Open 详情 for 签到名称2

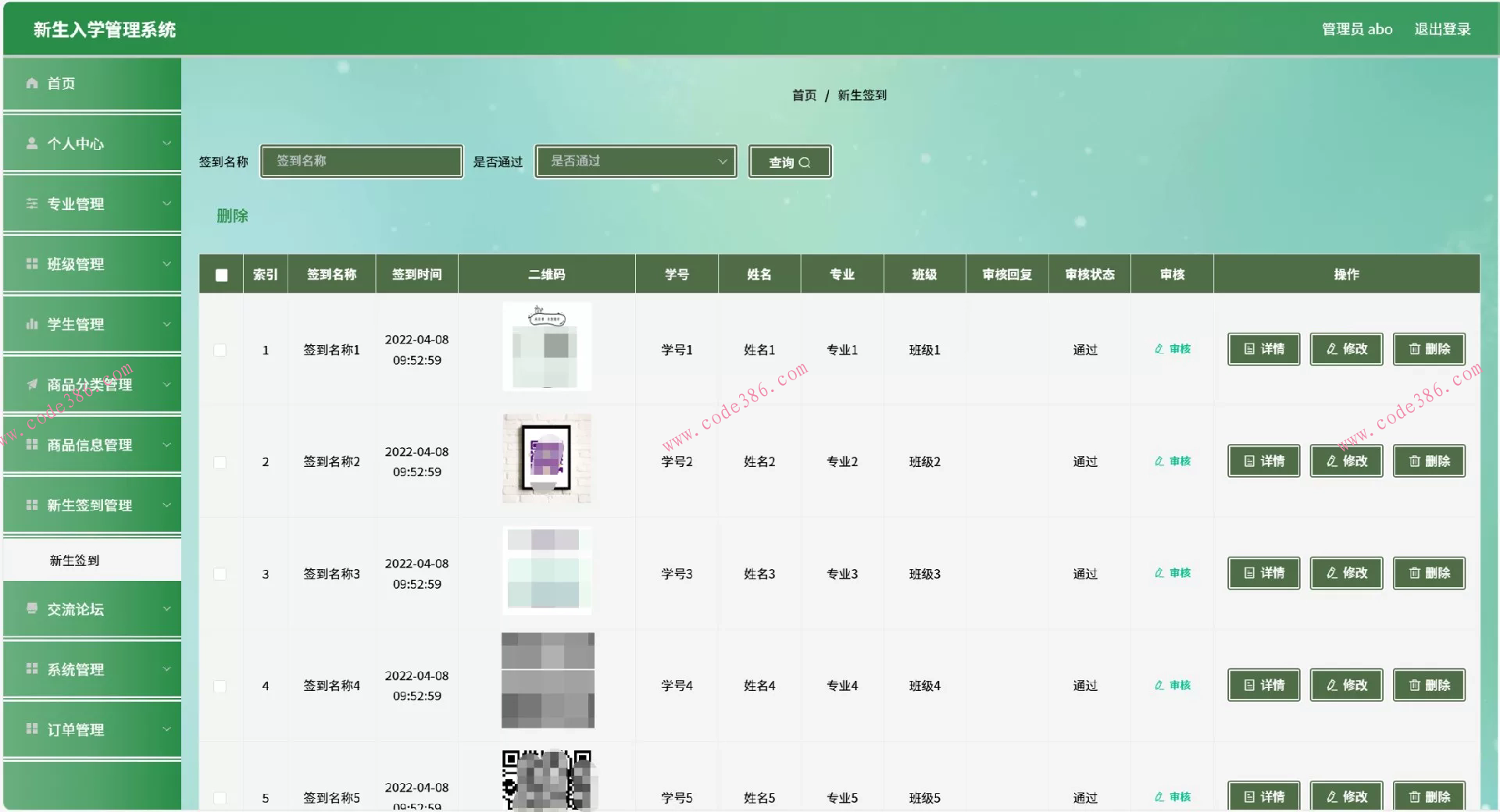tap(1263, 461)
